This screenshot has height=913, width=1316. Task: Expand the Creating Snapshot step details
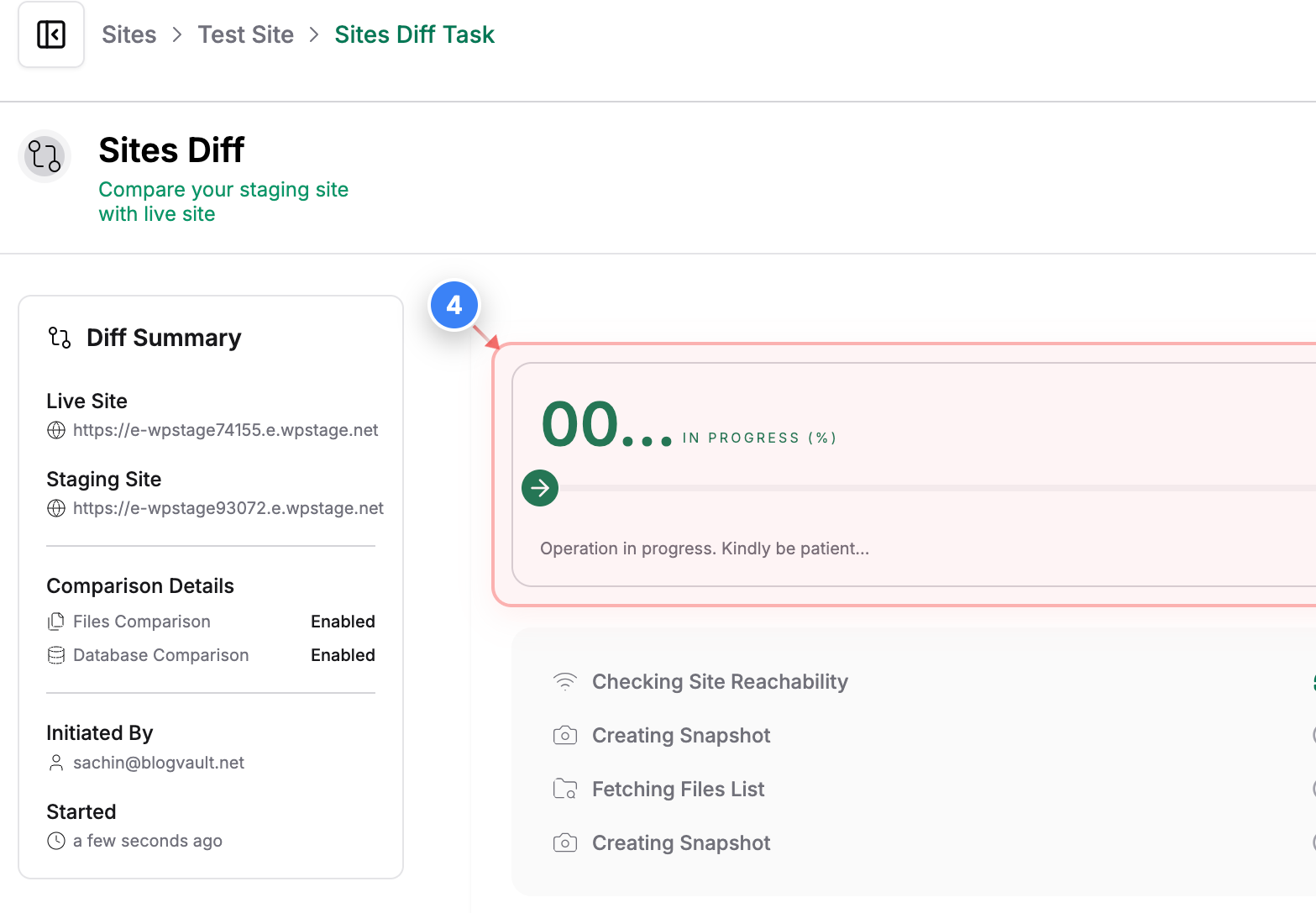(x=681, y=735)
